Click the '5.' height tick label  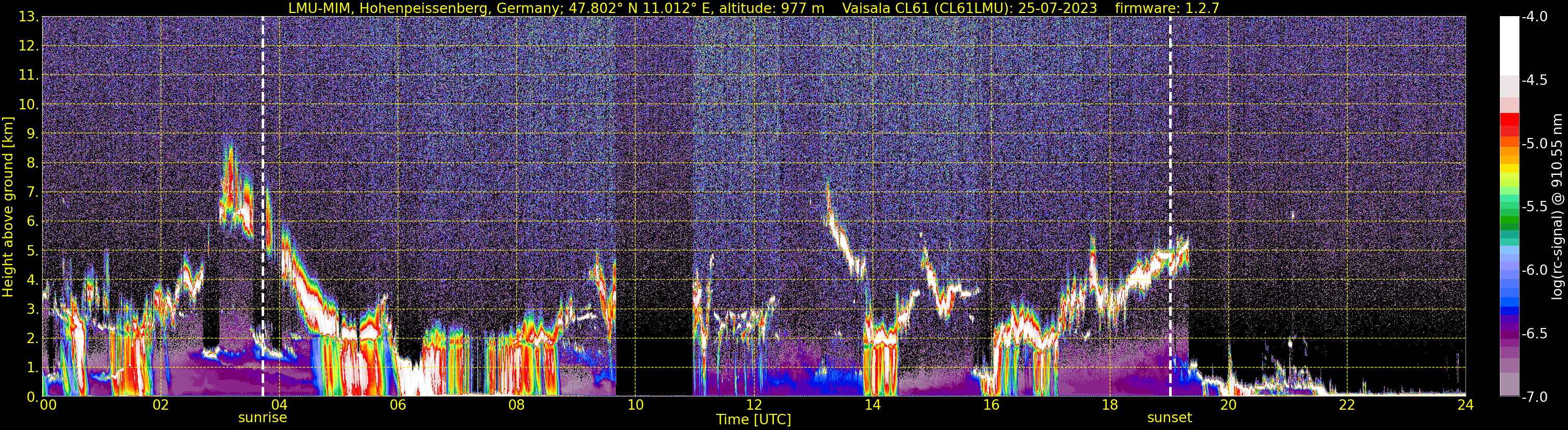[x=32, y=251]
